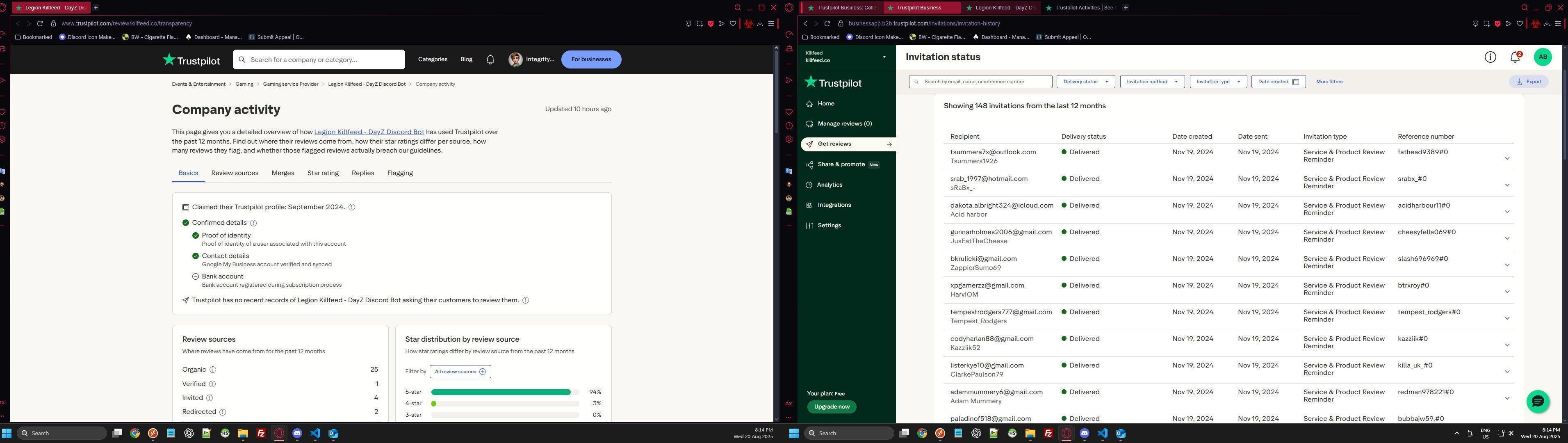This screenshot has height=443, width=1568.
Task: Show info about Claimed their Trustpilot profile
Action: [352, 208]
